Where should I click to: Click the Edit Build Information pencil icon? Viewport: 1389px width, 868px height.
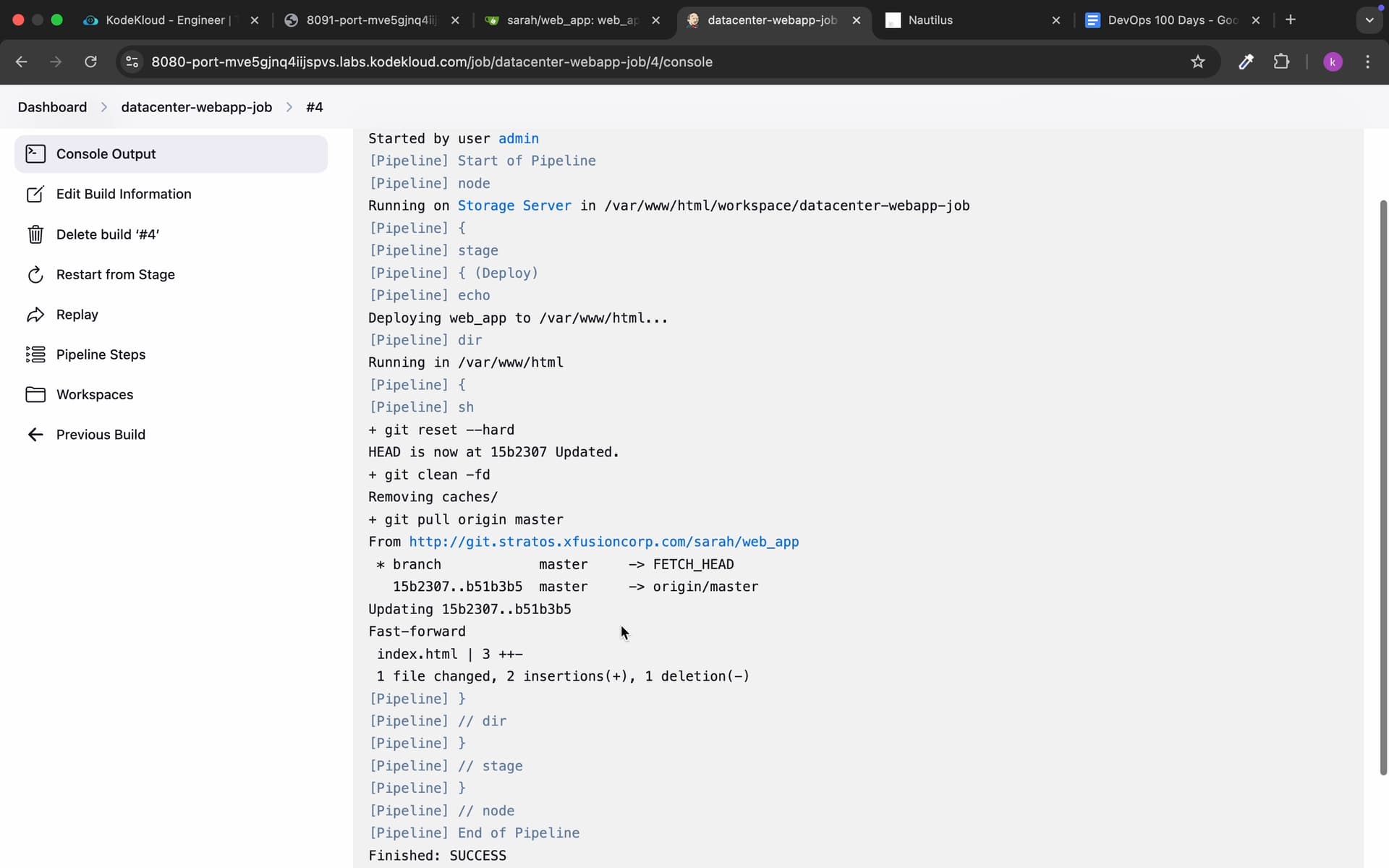click(35, 194)
